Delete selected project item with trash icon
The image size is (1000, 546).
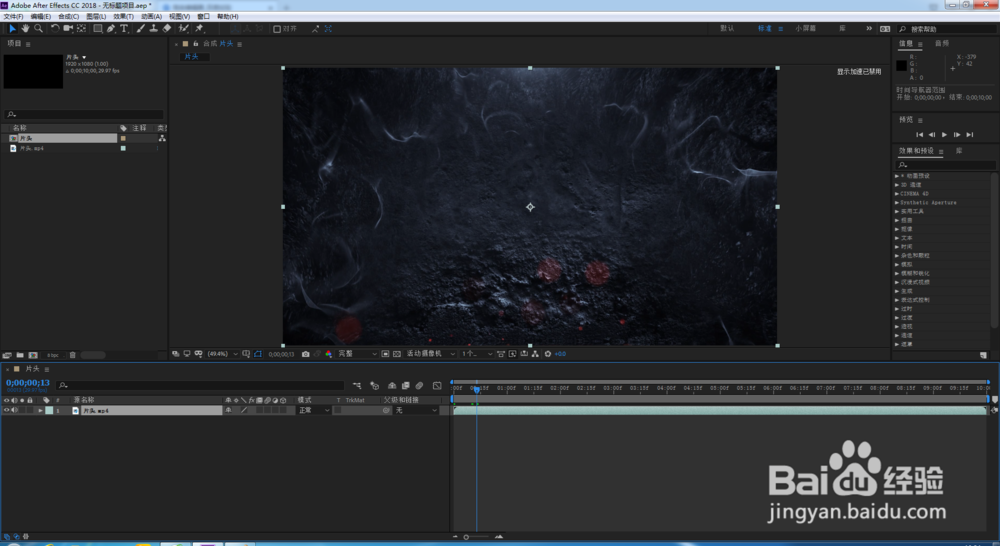pos(73,355)
